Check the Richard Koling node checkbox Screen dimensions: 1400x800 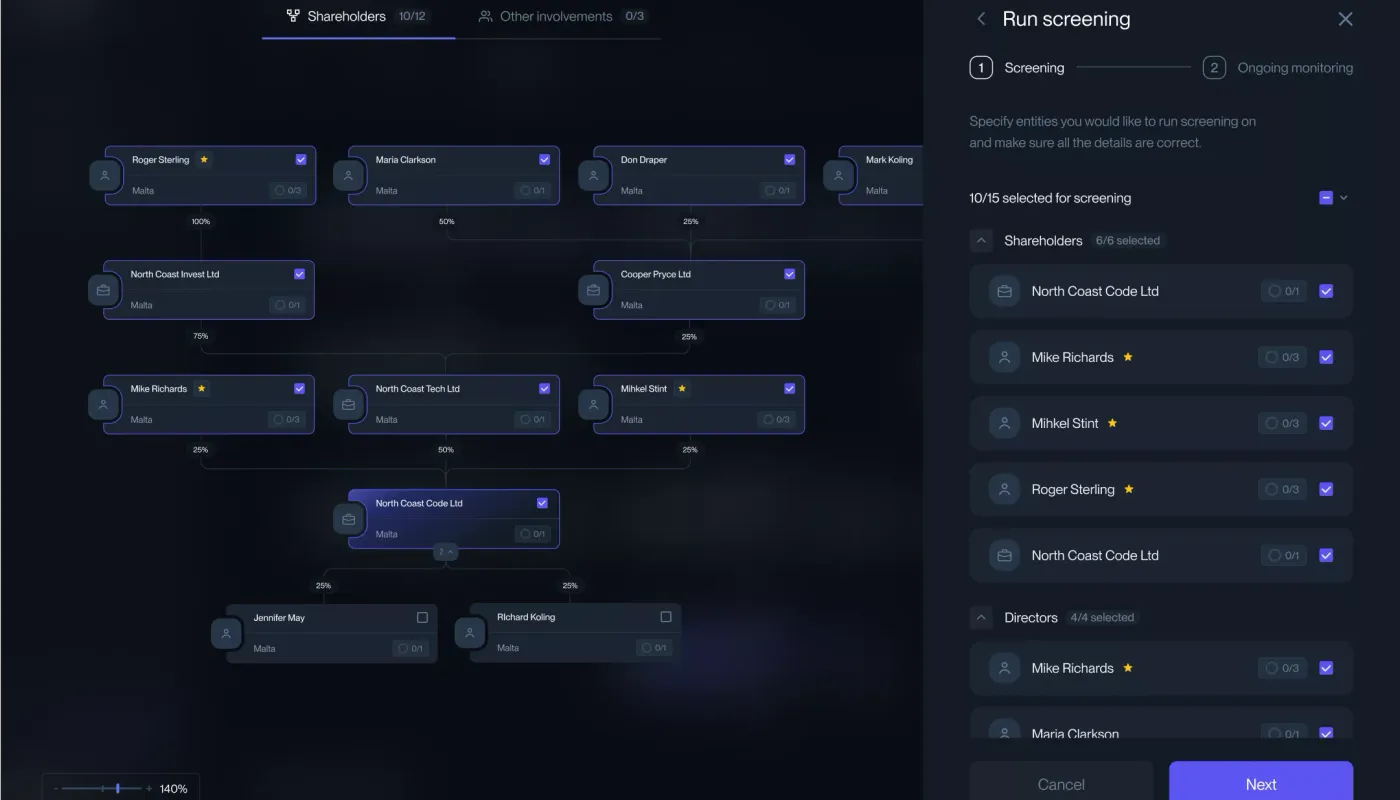coord(666,617)
